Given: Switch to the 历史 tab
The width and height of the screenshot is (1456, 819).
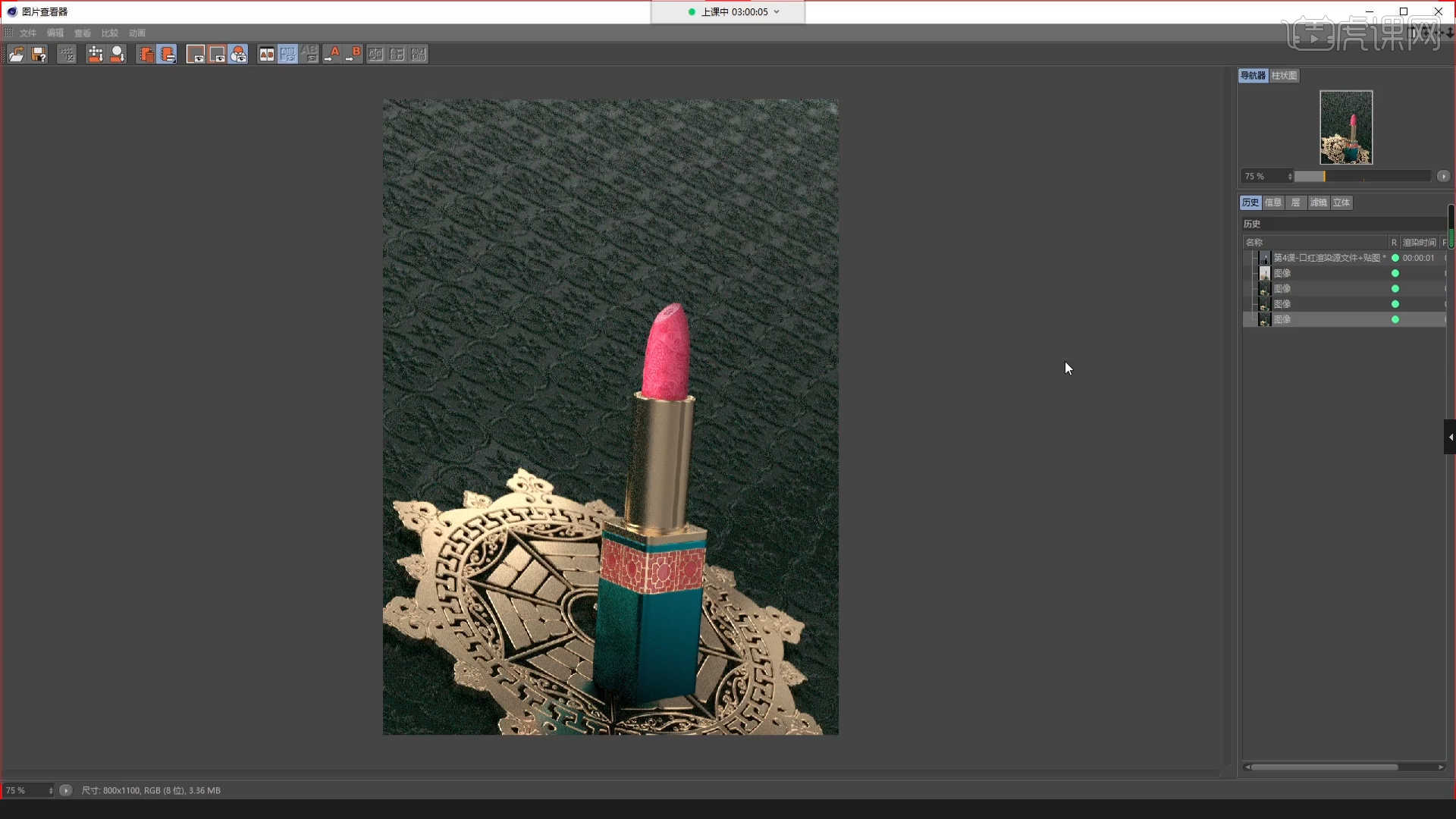Looking at the screenshot, I should pyautogui.click(x=1250, y=202).
